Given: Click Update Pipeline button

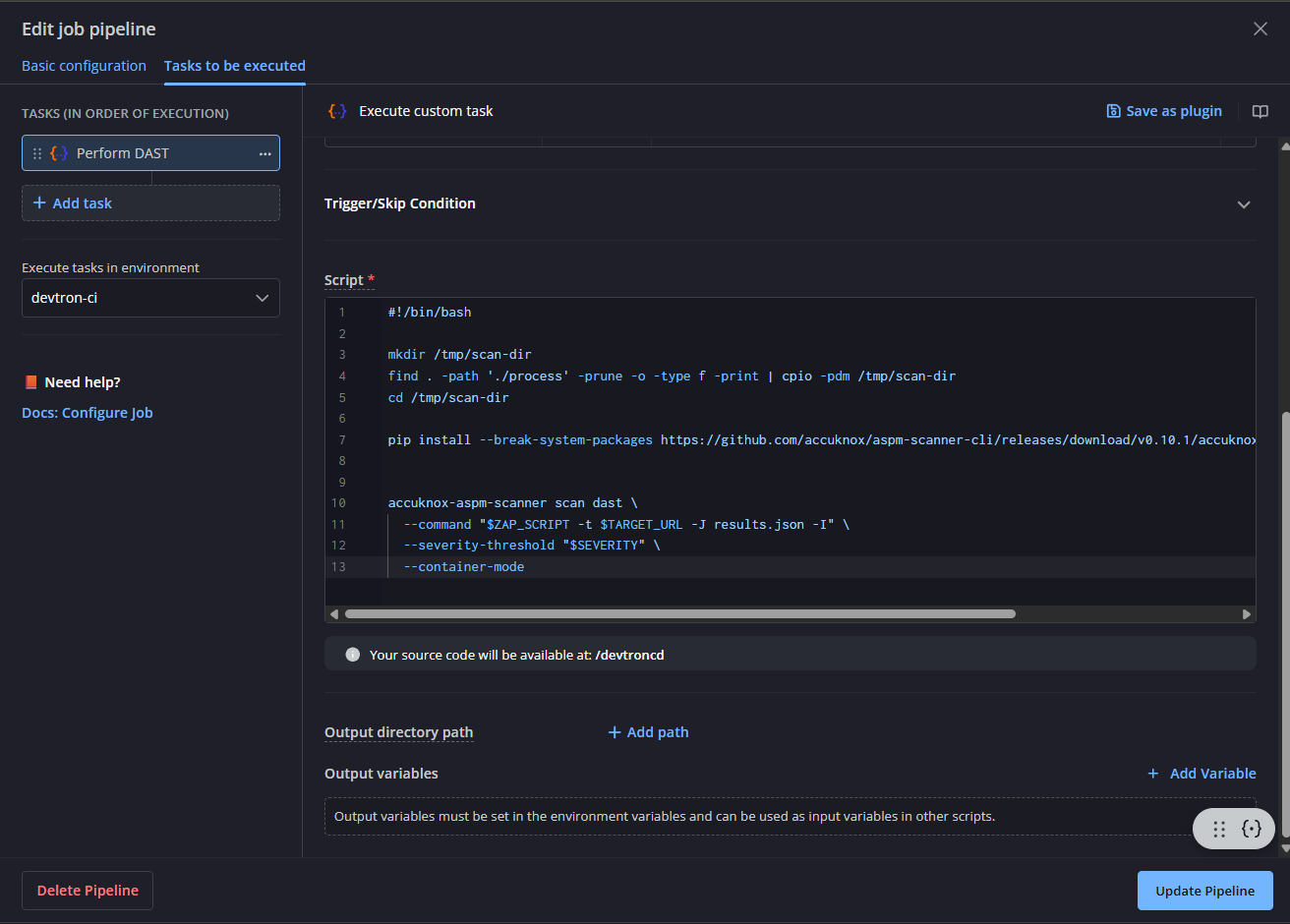Looking at the screenshot, I should click(x=1204, y=891).
